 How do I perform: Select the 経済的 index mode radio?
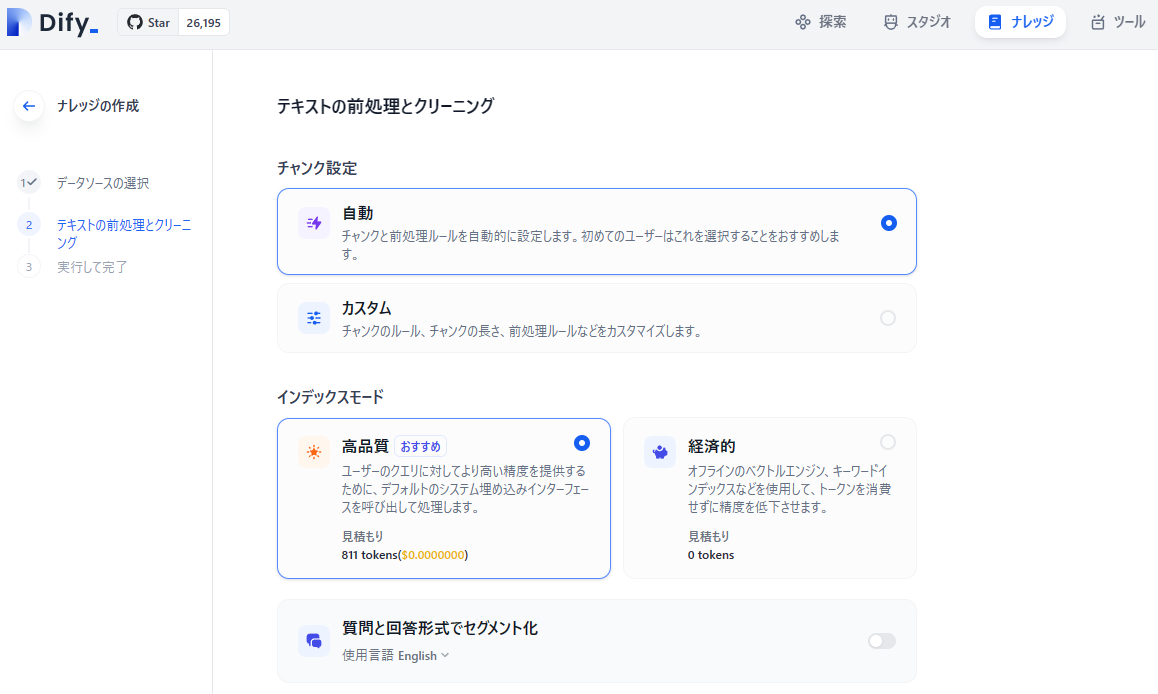887,441
